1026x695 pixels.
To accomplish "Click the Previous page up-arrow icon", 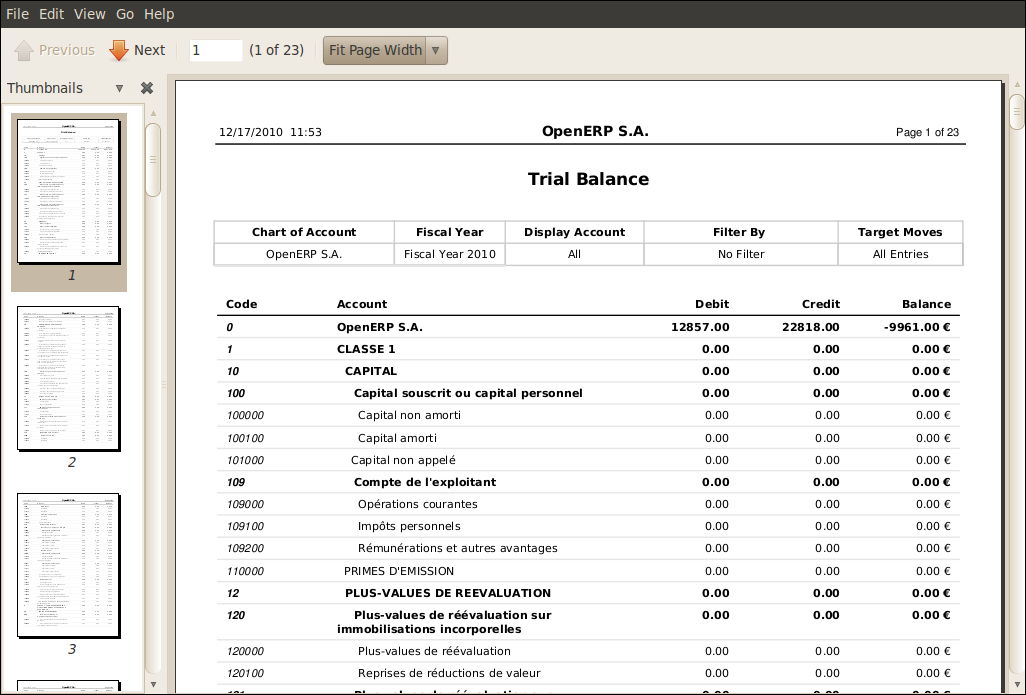I will click(x=24, y=50).
